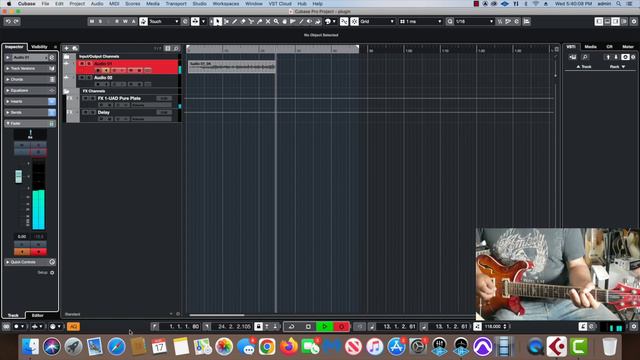Expand the Sends inspector section
The image size is (640, 360).
click(30, 113)
